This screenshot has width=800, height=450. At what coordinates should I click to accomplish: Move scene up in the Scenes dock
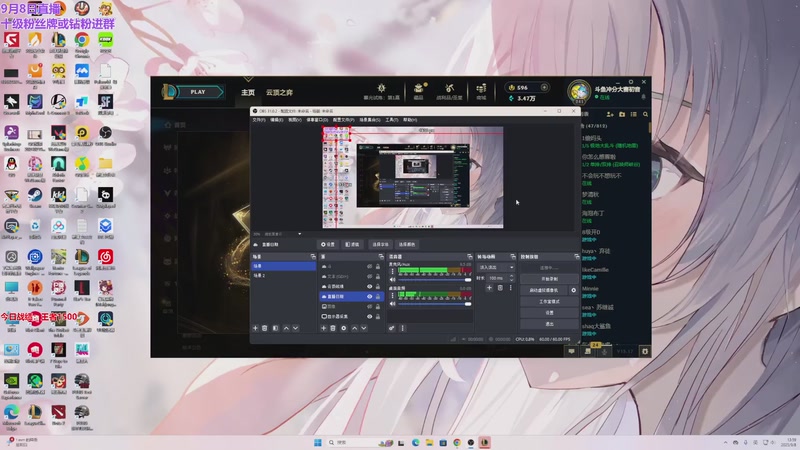tap(286, 328)
